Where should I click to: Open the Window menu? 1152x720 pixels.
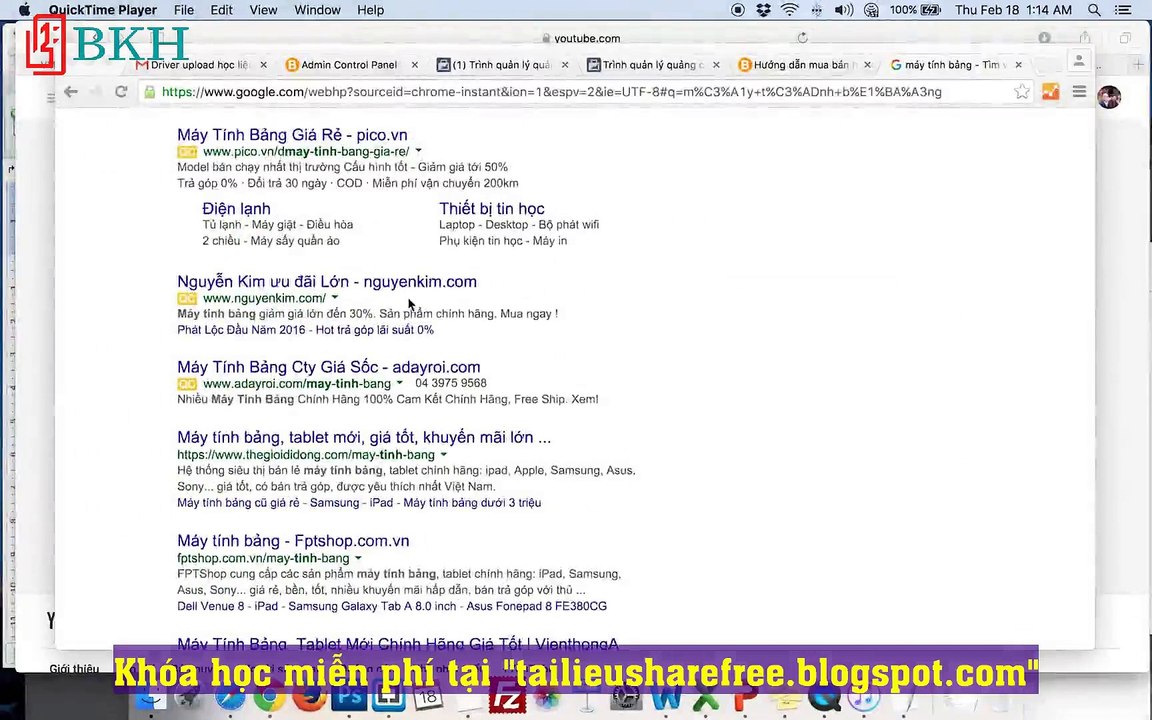[317, 10]
